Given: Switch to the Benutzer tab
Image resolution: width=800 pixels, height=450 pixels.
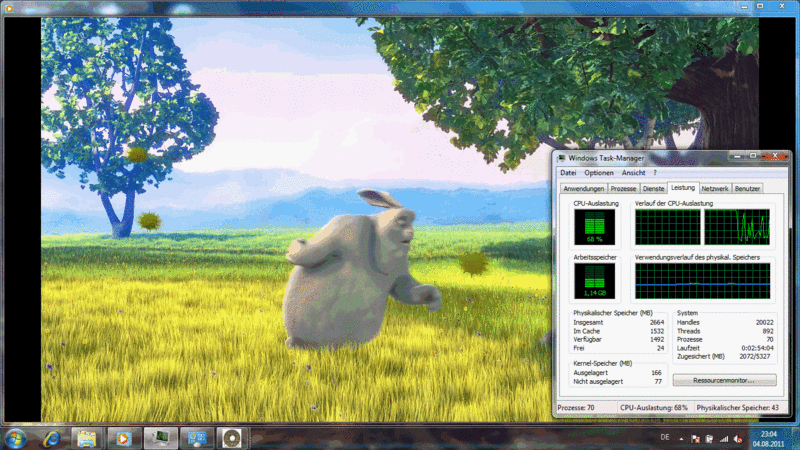Looking at the screenshot, I should [747, 189].
